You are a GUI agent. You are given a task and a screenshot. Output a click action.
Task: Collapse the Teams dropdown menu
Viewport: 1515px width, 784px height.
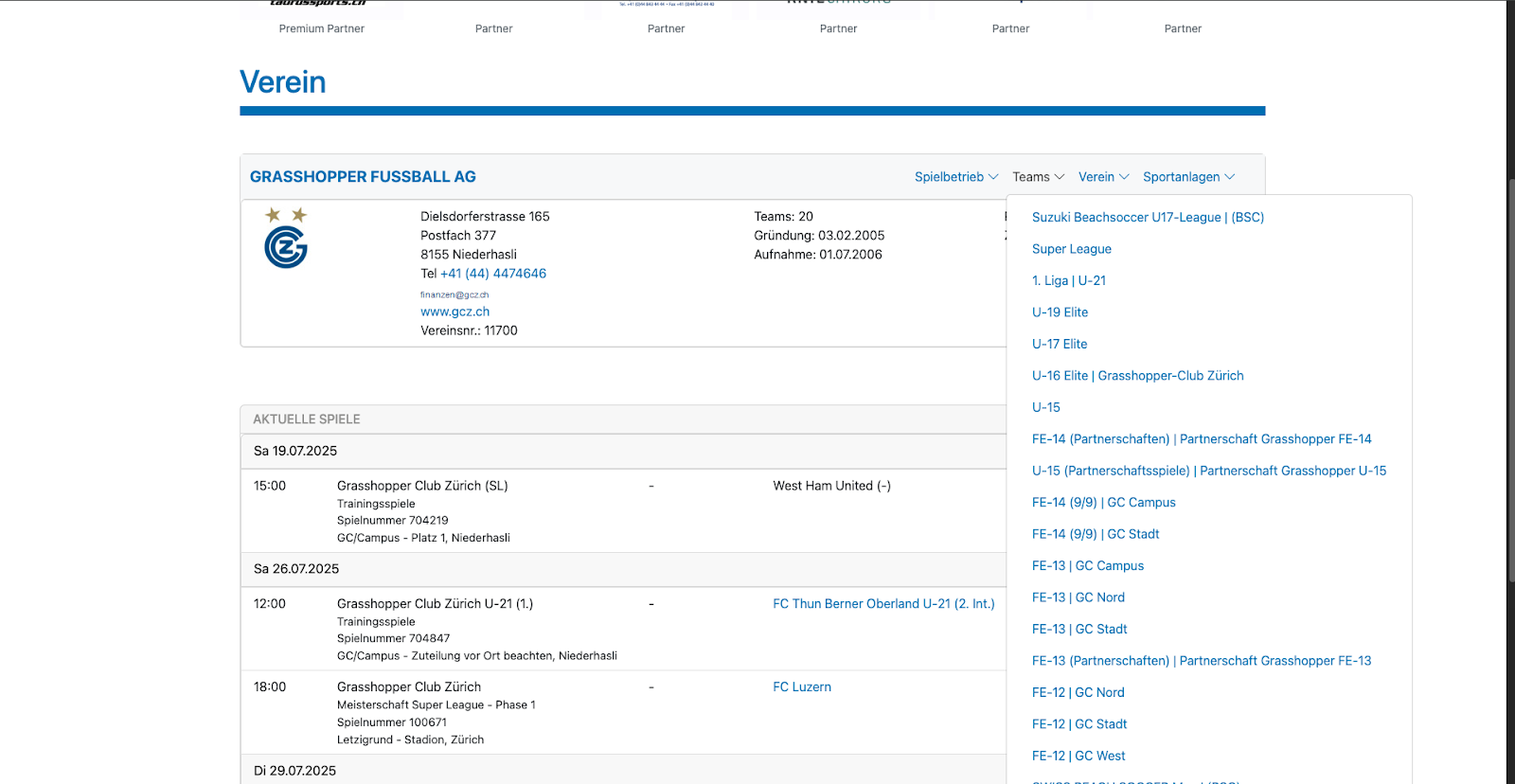[1039, 177]
